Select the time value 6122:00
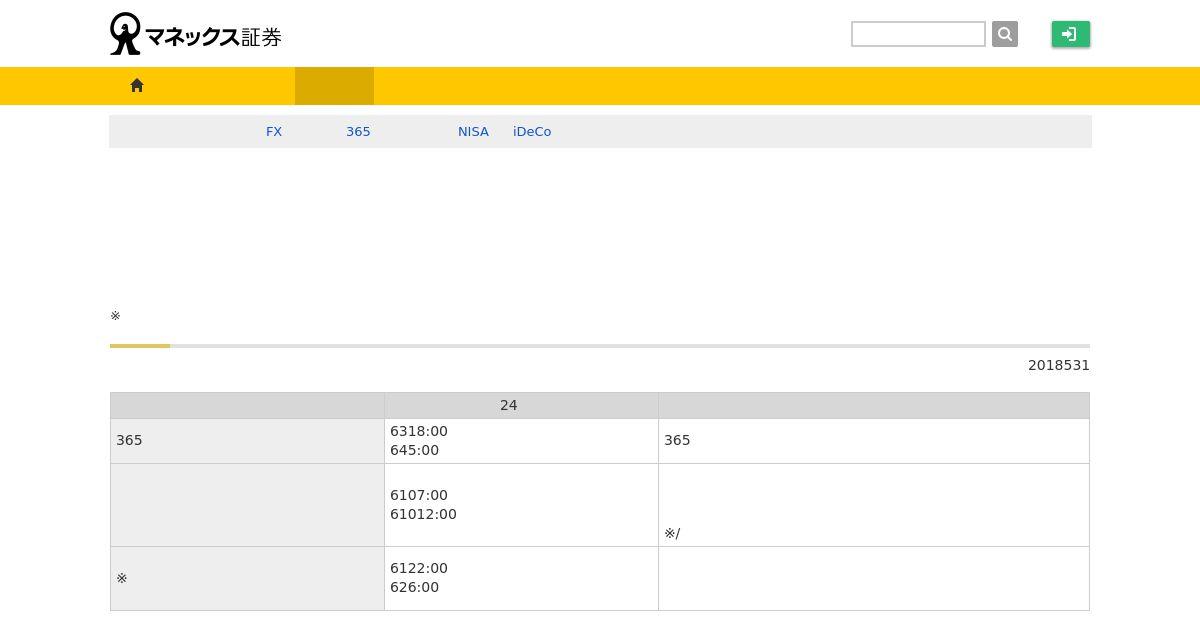 coord(419,568)
